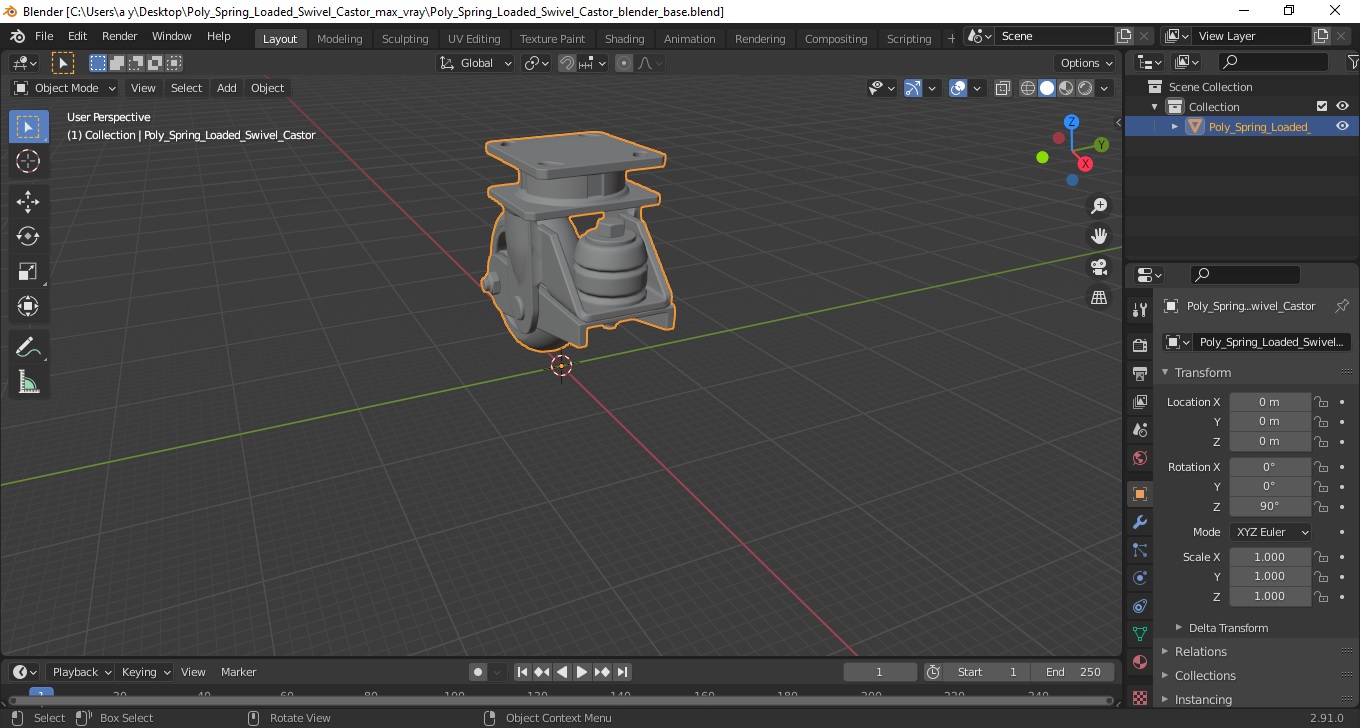Screen dimensions: 1360x728
Task: Switch to Material Preview shading
Action: pyautogui.click(x=1066, y=88)
